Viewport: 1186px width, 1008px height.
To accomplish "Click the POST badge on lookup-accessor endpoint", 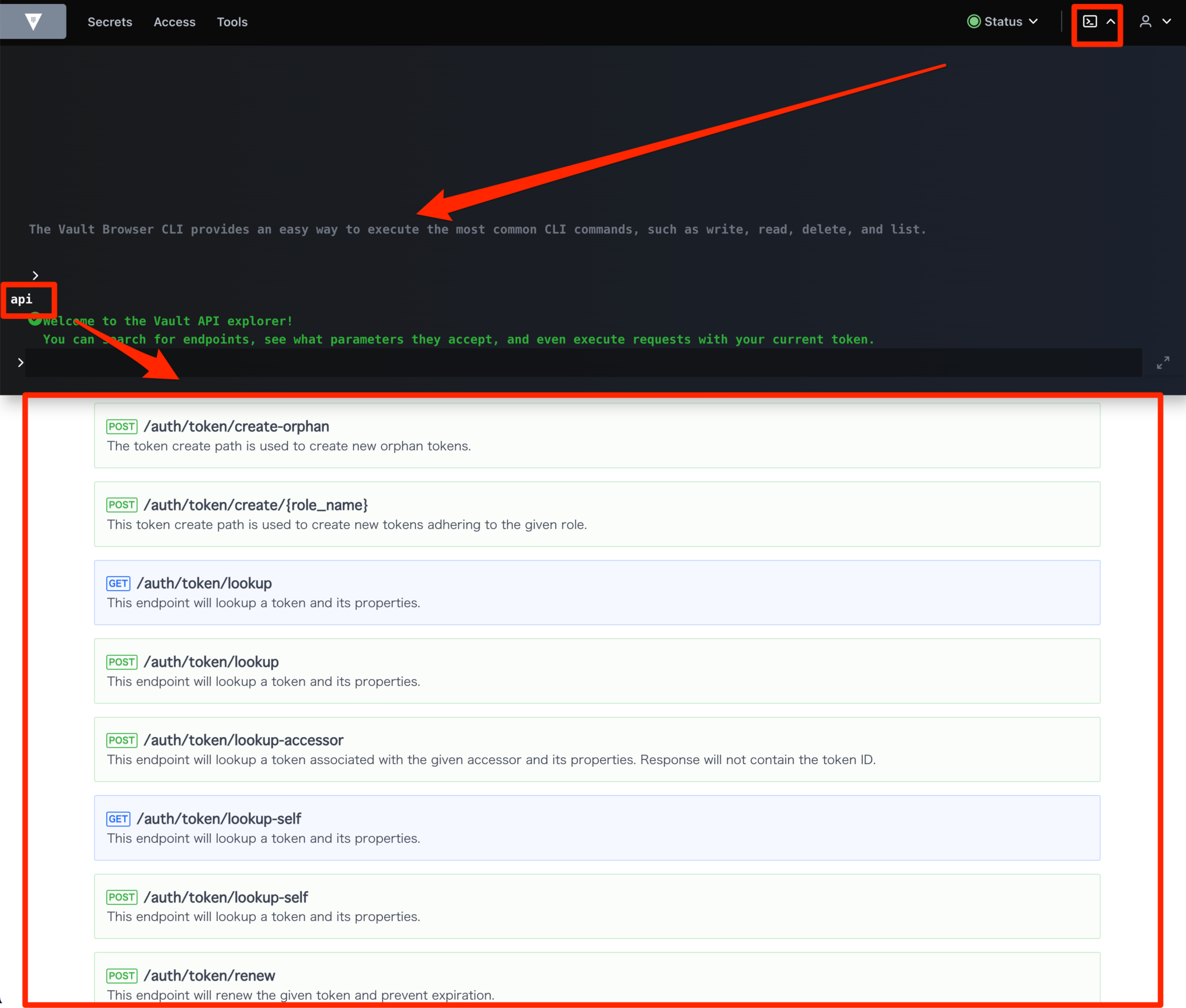I will [x=122, y=740].
